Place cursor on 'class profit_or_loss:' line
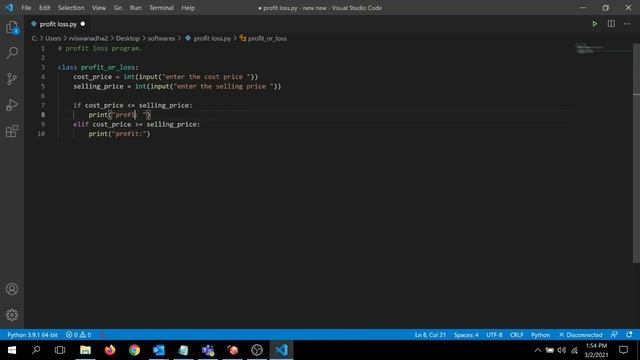This screenshot has width=640, height=360. point(98,67)
